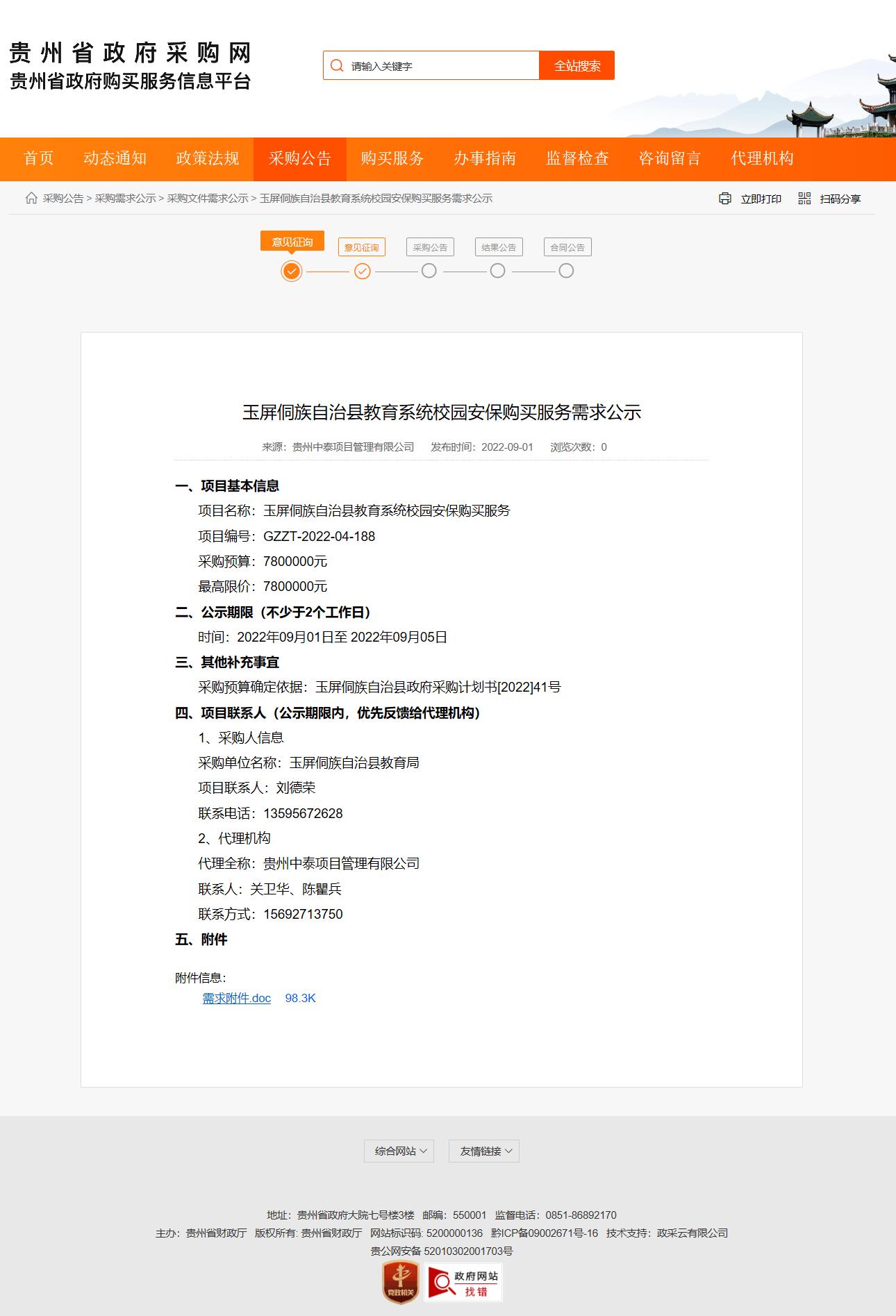896x1316 pixels.
Task: Open the 监督检查 menu item
Action: click(x=577, y=158)
